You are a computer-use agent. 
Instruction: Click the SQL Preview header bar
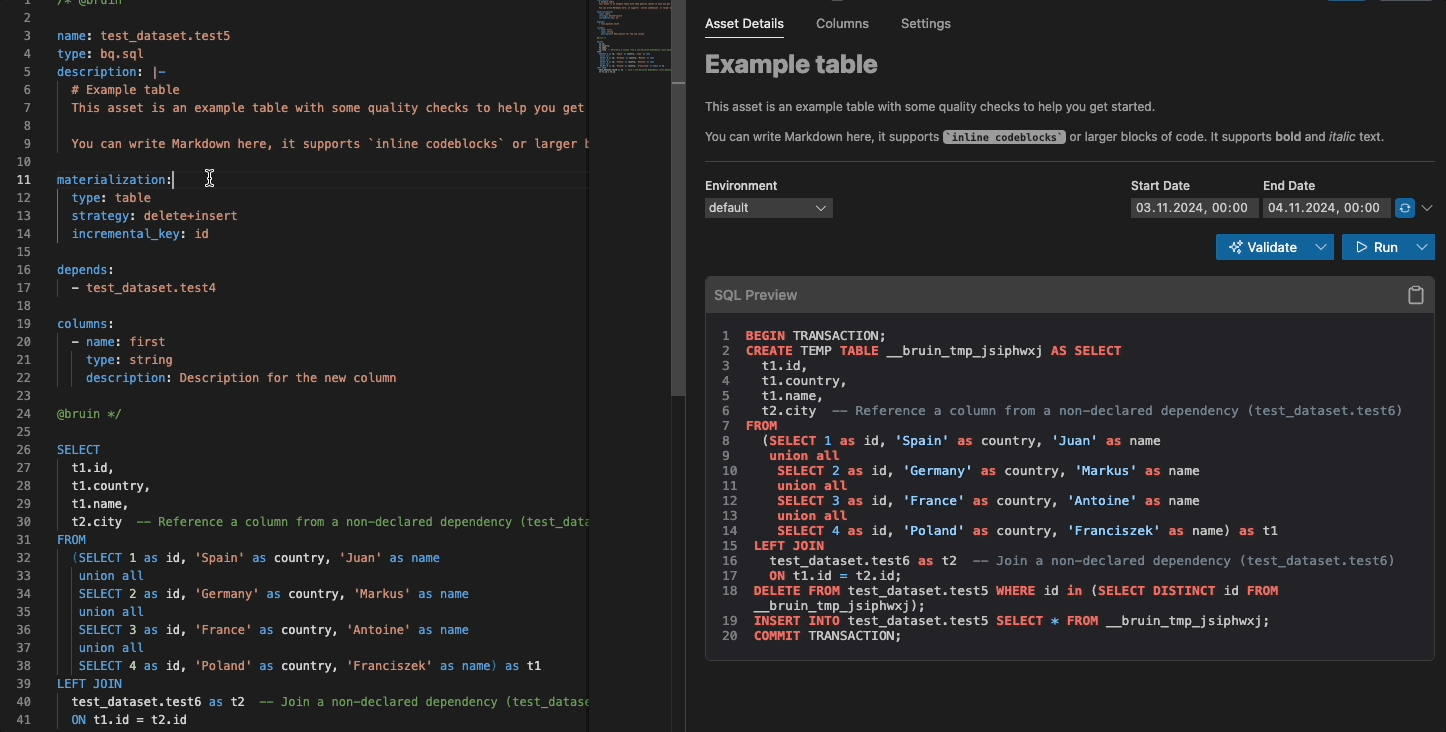1069,295
